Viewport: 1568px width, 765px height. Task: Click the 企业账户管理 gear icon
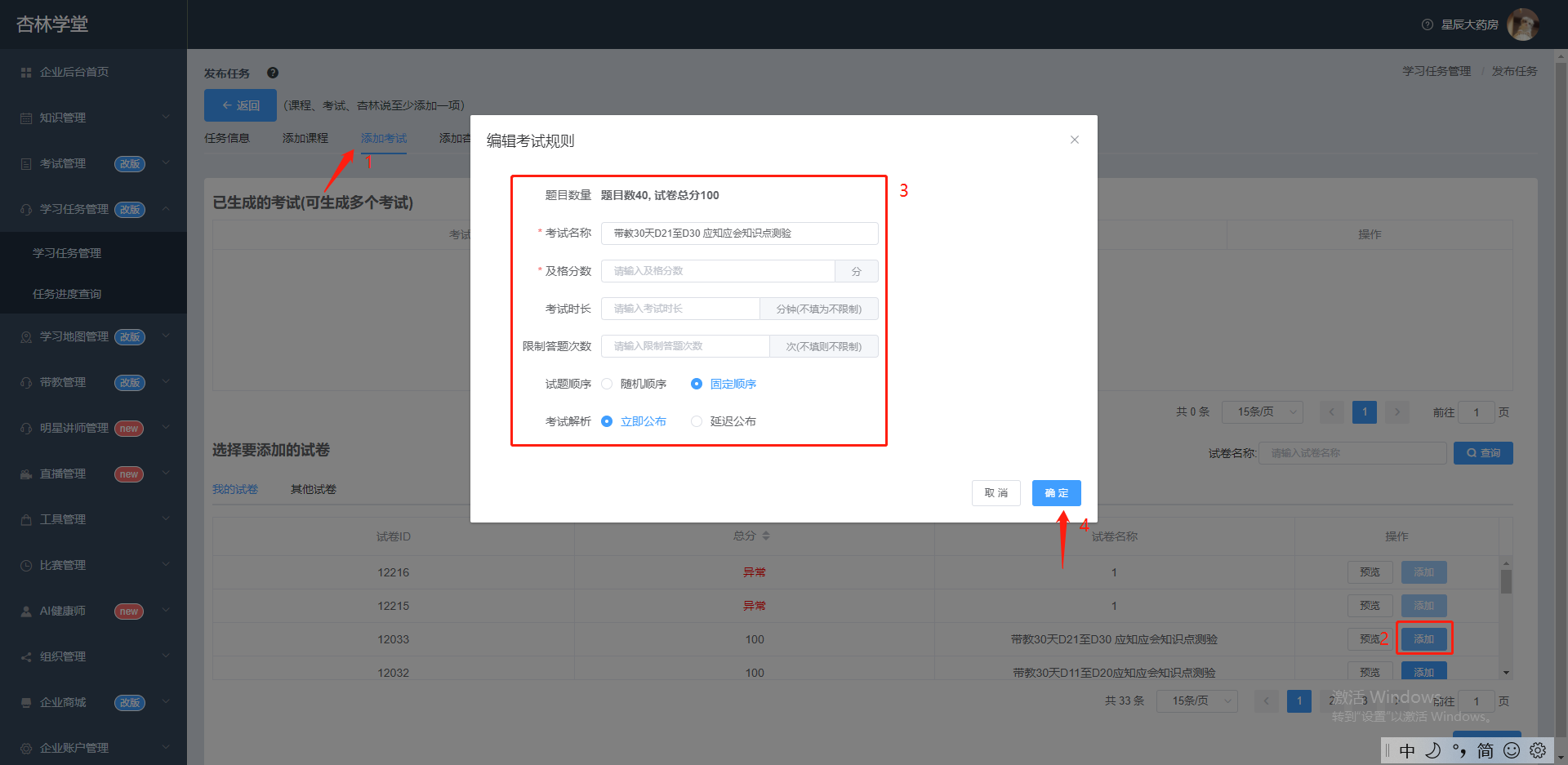point(26,749)
